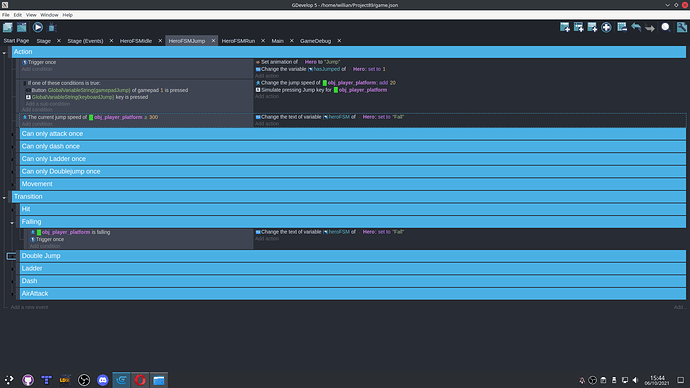Collapse the Action event group
Image resolution: width=690 pixels, height=388 pixels.
coord(4,53)
